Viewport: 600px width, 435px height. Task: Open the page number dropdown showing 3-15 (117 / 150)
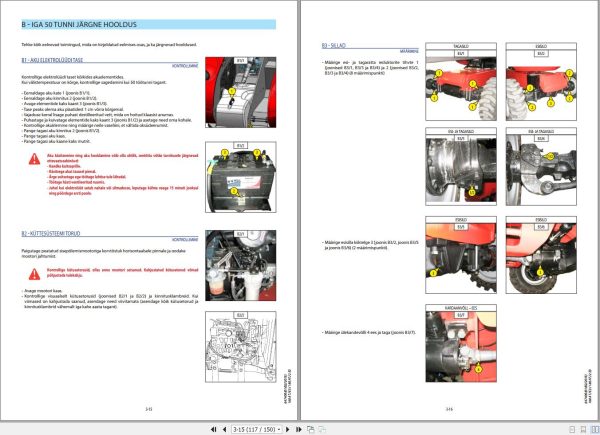pyautogui.click(x=257, y=430)
